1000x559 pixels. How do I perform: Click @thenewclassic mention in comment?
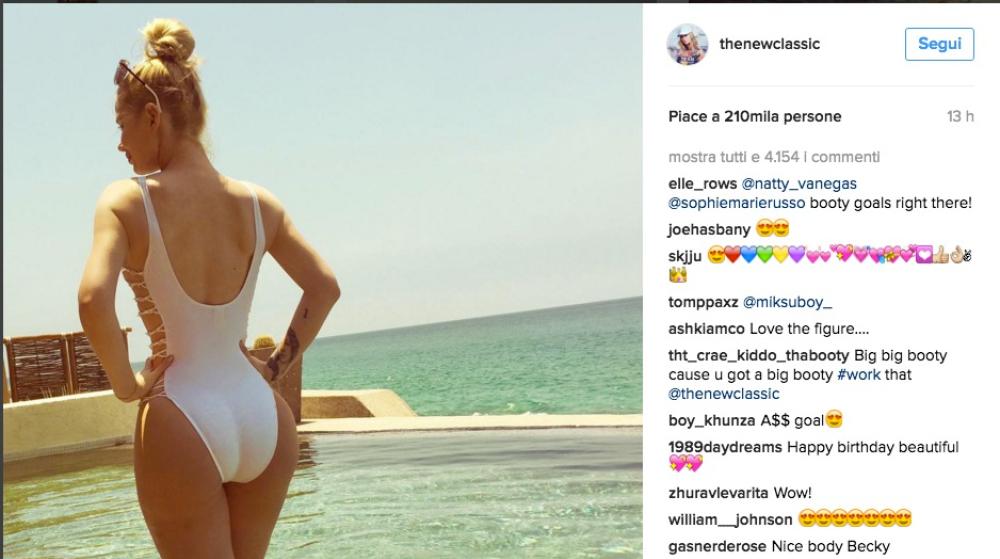(724, 394)
